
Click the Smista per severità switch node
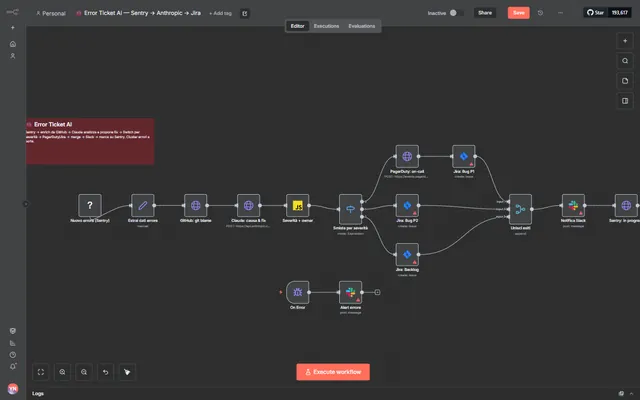click(x=351, y=209)
